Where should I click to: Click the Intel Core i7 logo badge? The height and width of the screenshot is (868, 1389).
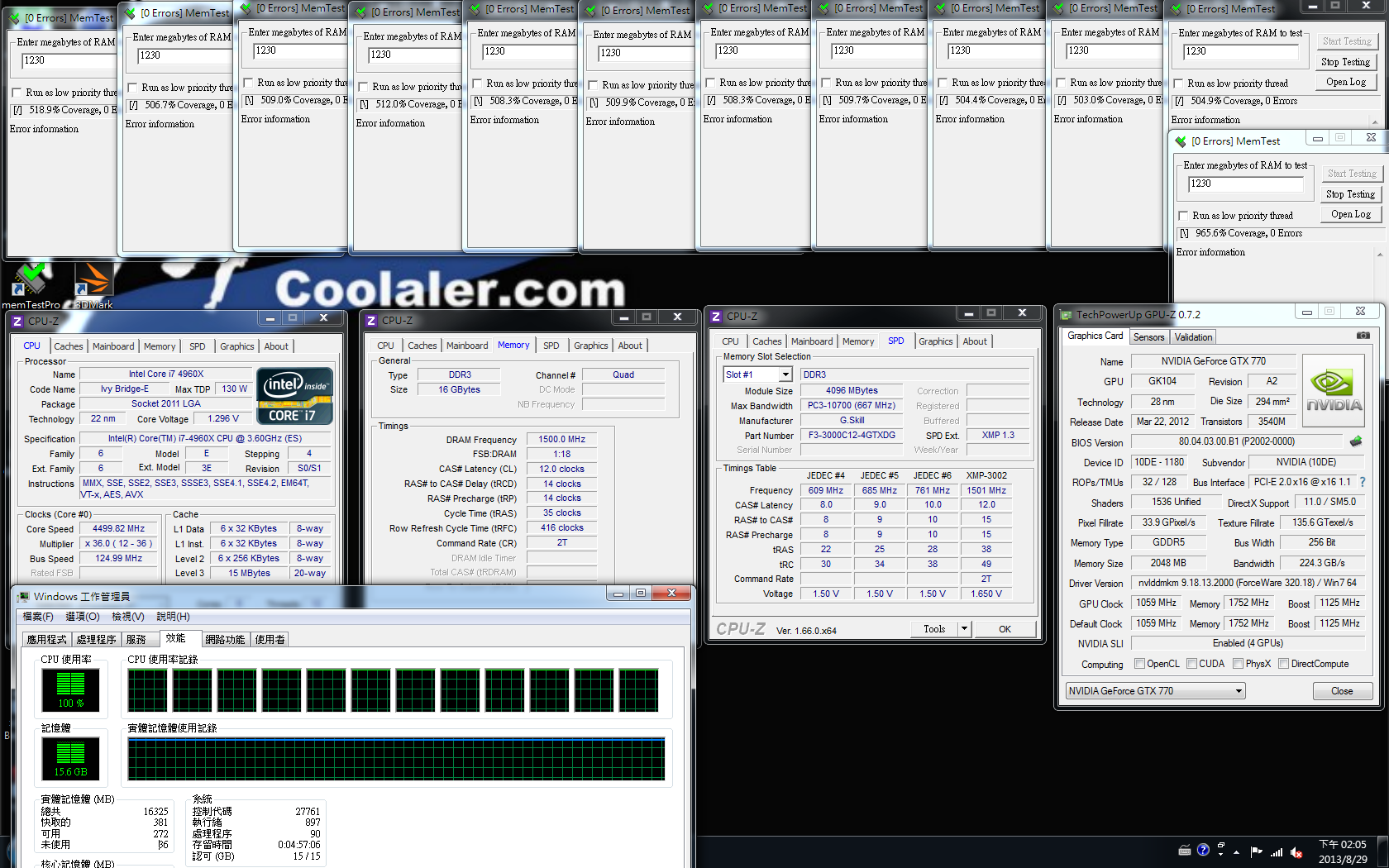(295, 396)
